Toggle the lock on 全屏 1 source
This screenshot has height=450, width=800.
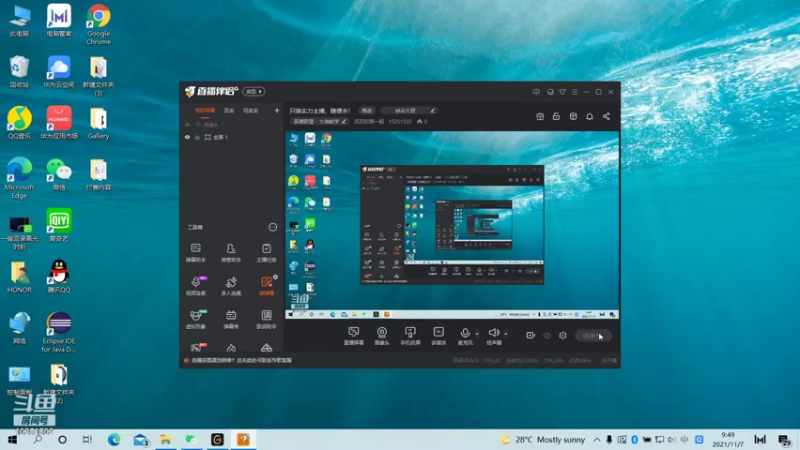click(197, 137)
